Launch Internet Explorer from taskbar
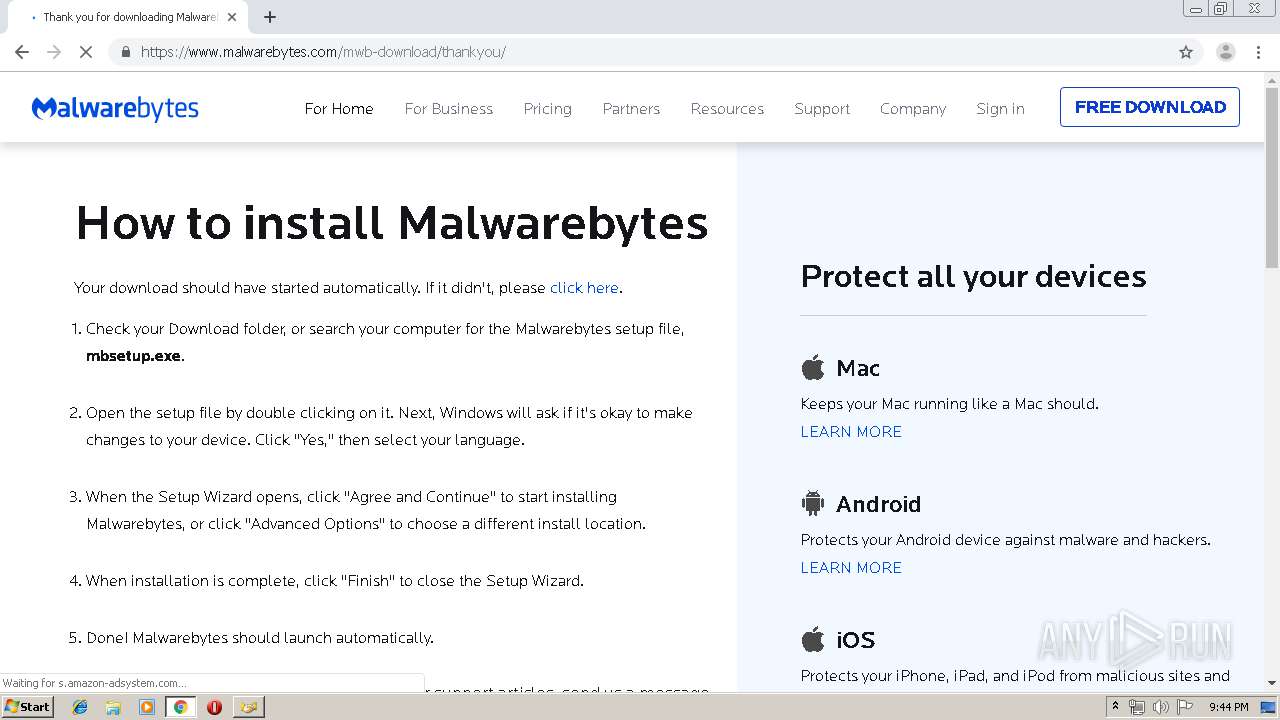 point(80,707)
